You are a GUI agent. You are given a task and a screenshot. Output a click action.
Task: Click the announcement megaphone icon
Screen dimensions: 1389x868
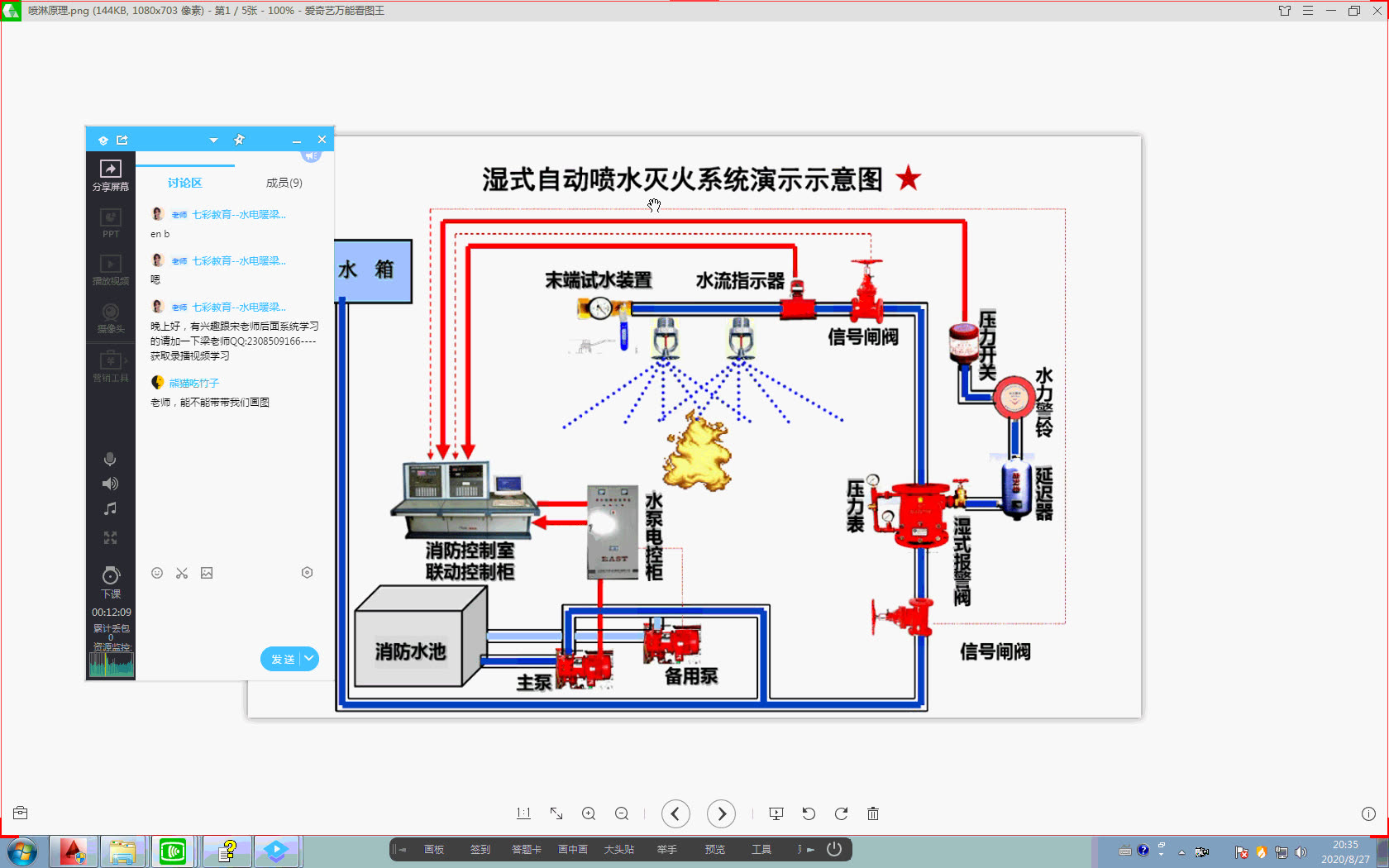tap(311, 155)
